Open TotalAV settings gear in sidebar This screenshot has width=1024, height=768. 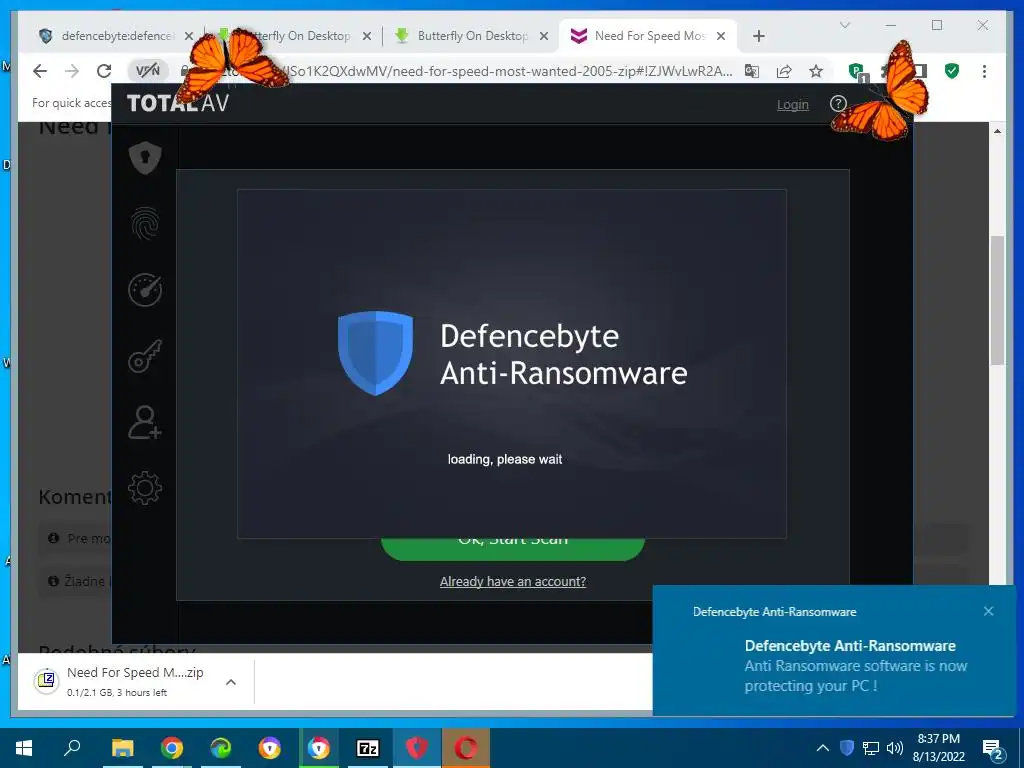145,488
